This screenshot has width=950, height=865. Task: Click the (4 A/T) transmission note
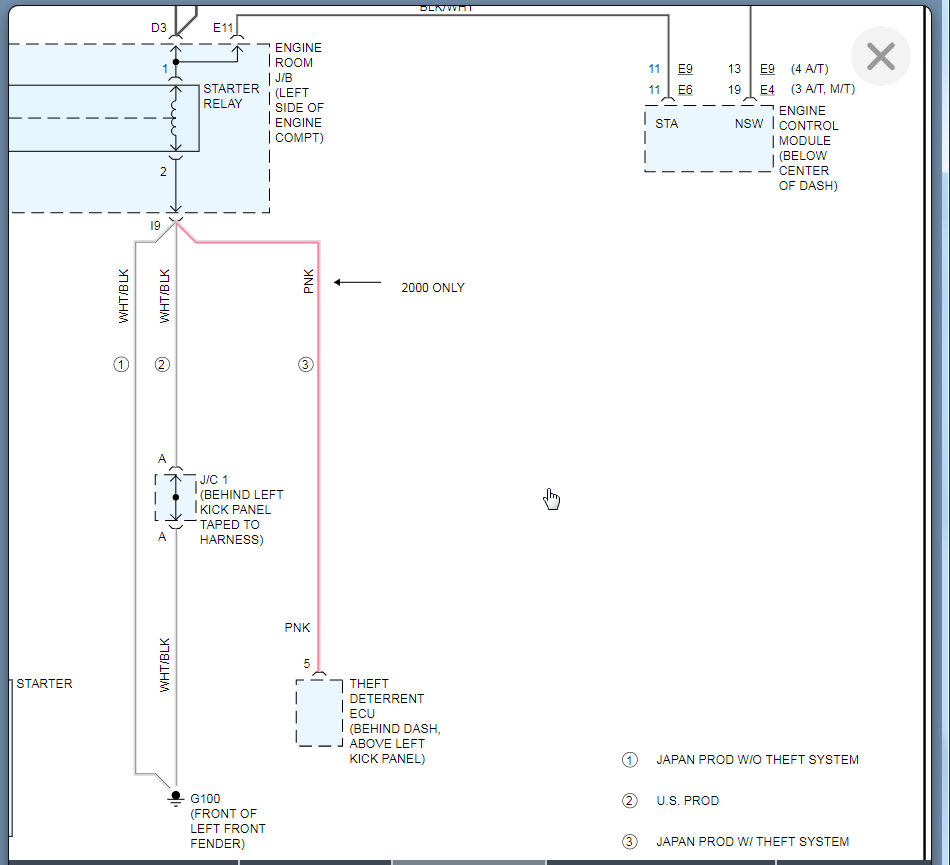(x=809, y=69)
